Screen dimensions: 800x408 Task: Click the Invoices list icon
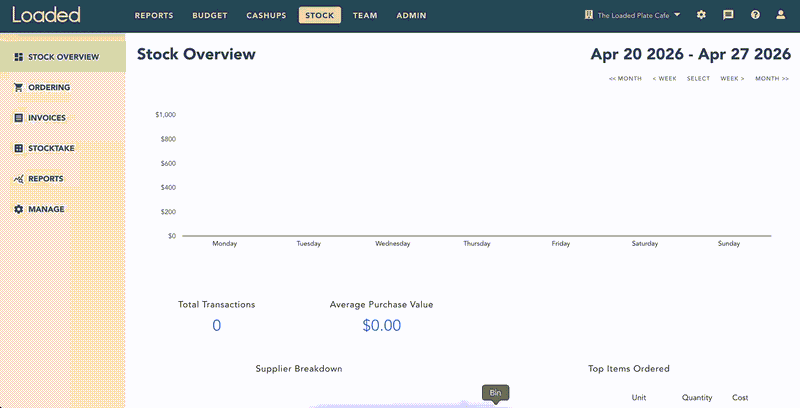pyautogui.click(x=19, y=118)
